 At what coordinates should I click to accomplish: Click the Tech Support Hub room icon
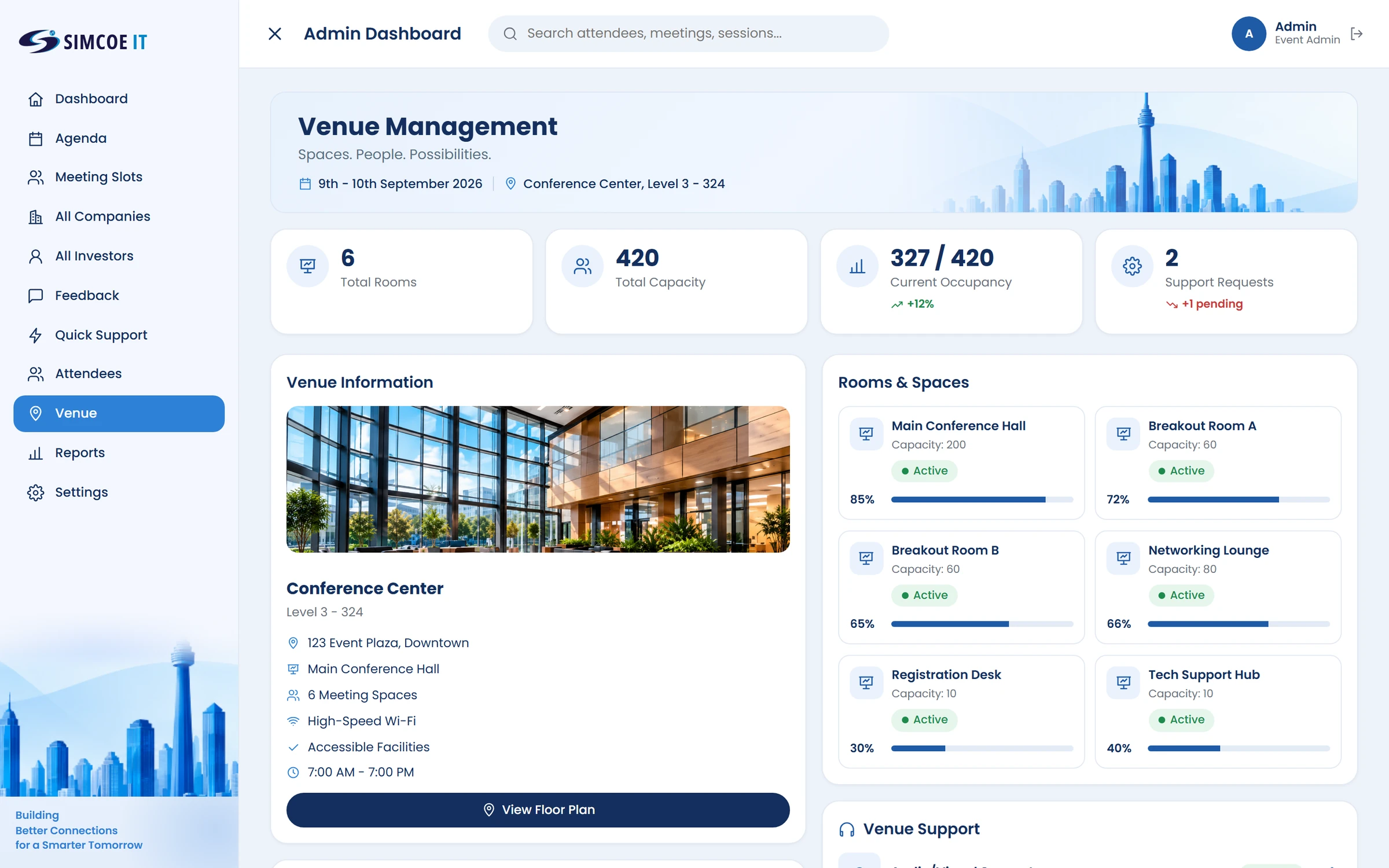tap(1123, 682)
